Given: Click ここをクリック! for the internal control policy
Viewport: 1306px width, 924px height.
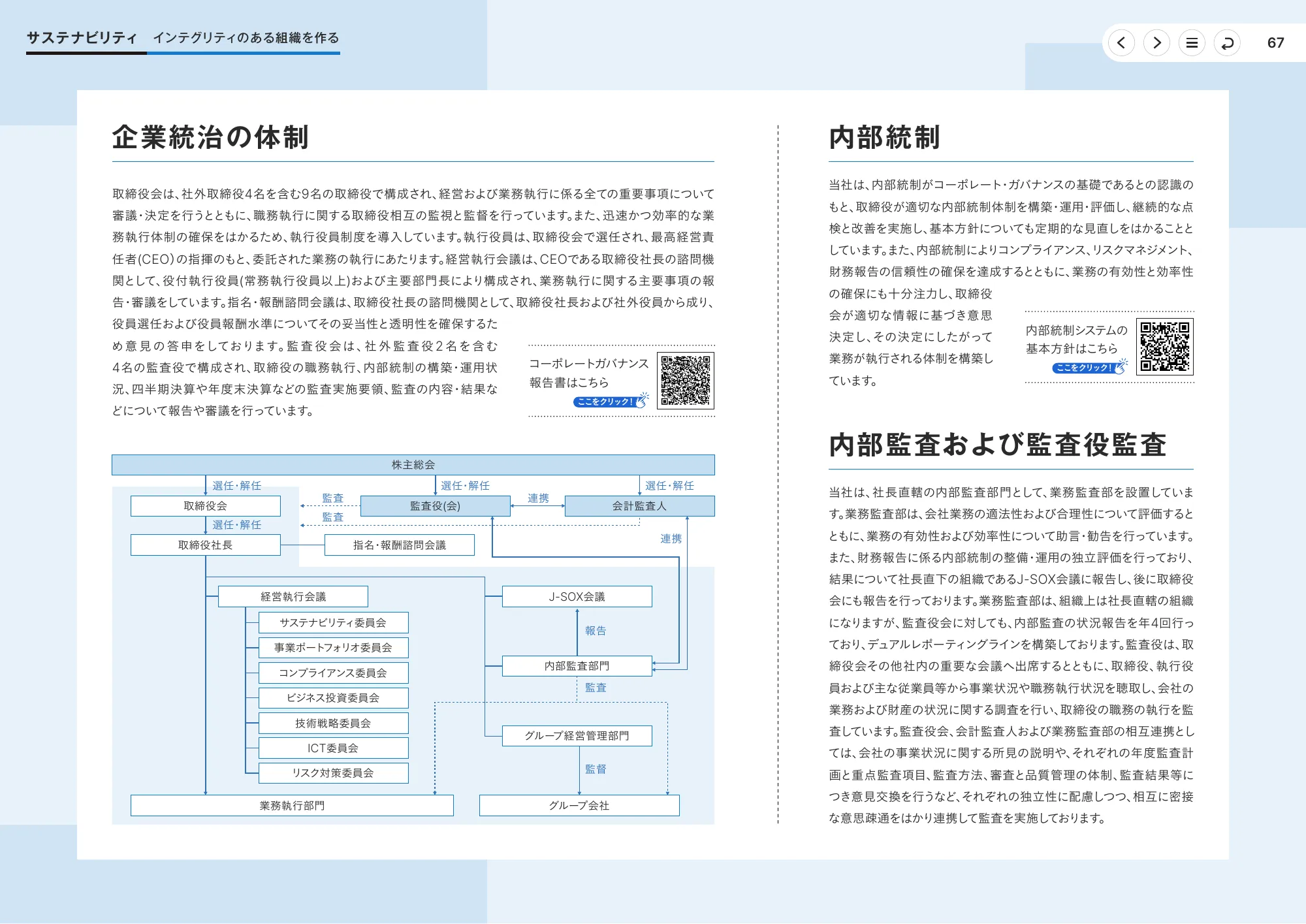Looking at the screenshot, I should (x=1082, y=368).
